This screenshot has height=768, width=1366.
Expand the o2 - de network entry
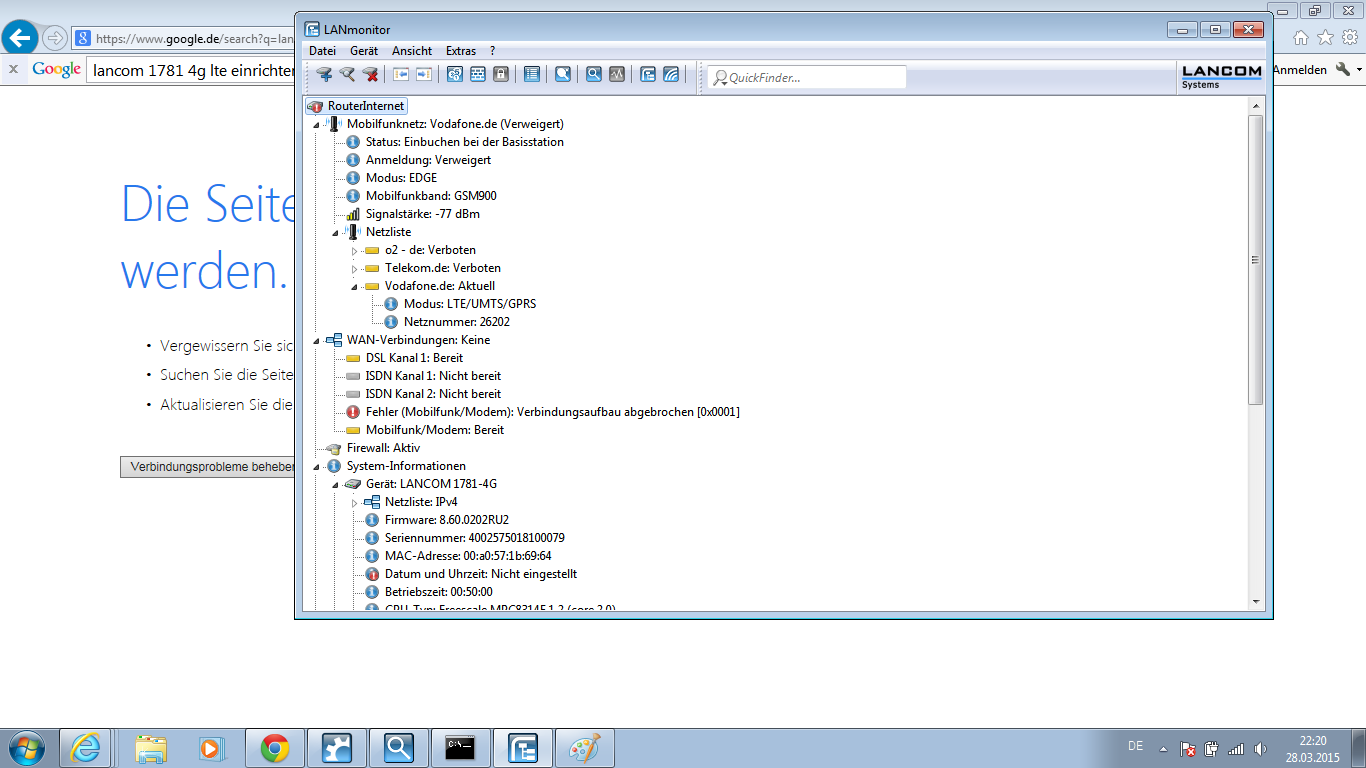[354, 250]
